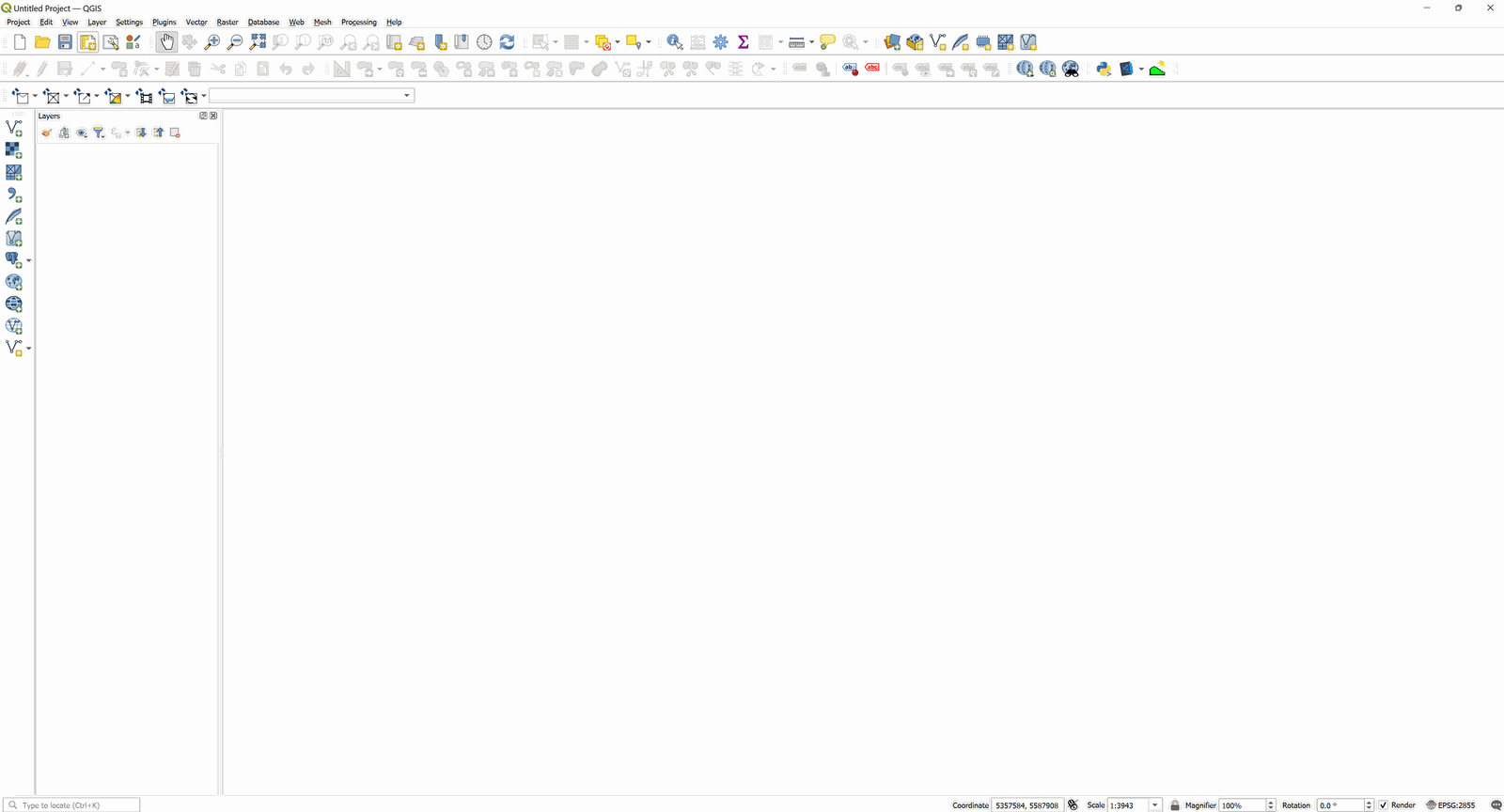Viewport: 1504px width, 812px height.
Task: Click the Zoom Full extent icon
Action: (x=258, y=42)
